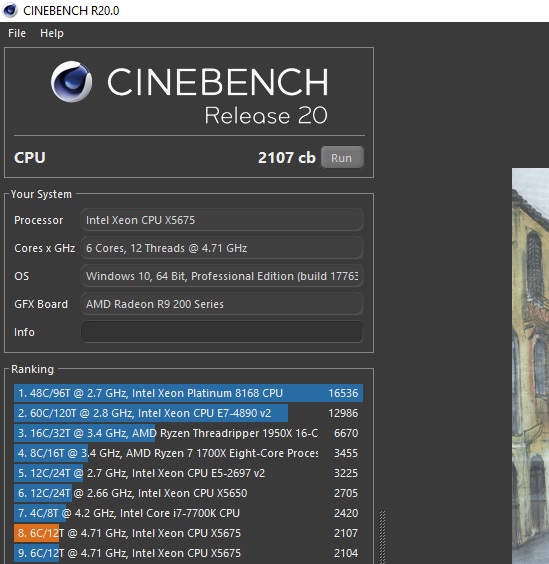Open the Help menu
Image resolution: width=549 pixels, height=564 pixels.
pyautogui.click(x=52, y=33)
